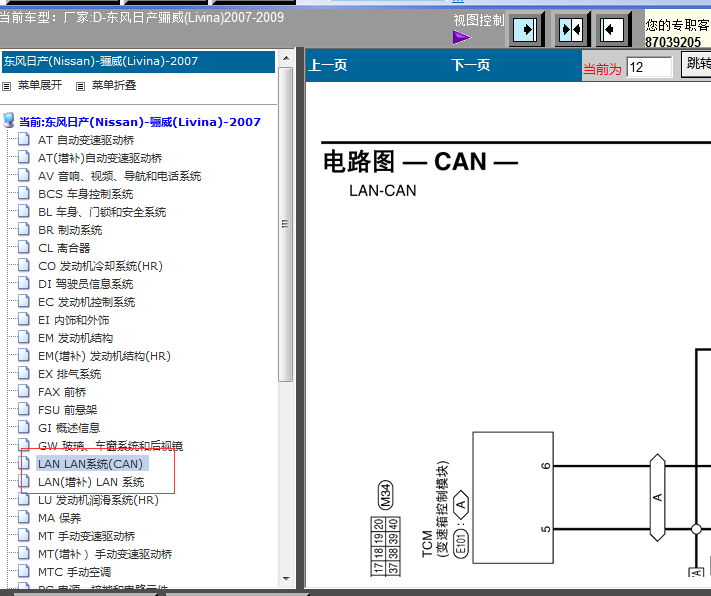The width and height of the screenshot is (711, 596).
Task: Click document icon beside MT 手动变速驱动桥
Action: [24, 535]
